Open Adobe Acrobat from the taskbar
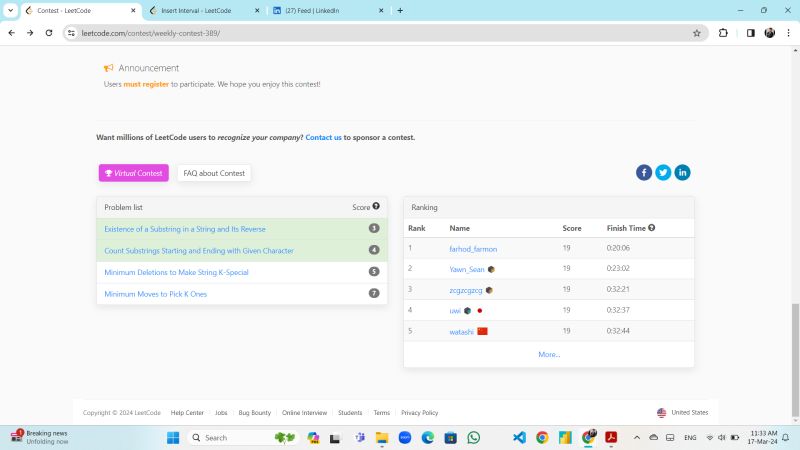The height and width of the screenshot is (450, 800). (x=611, y=438)
